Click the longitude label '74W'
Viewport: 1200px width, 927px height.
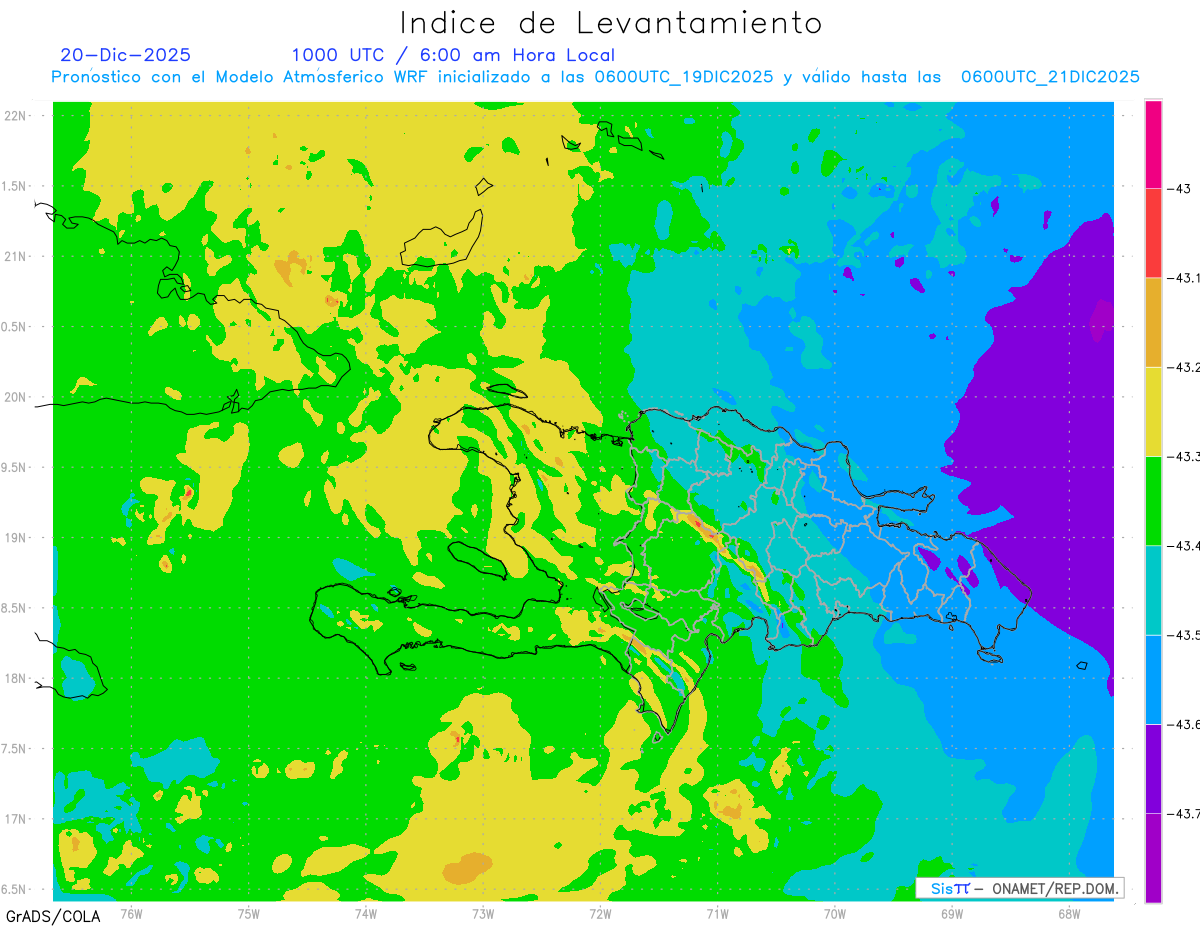click(366, 914)
